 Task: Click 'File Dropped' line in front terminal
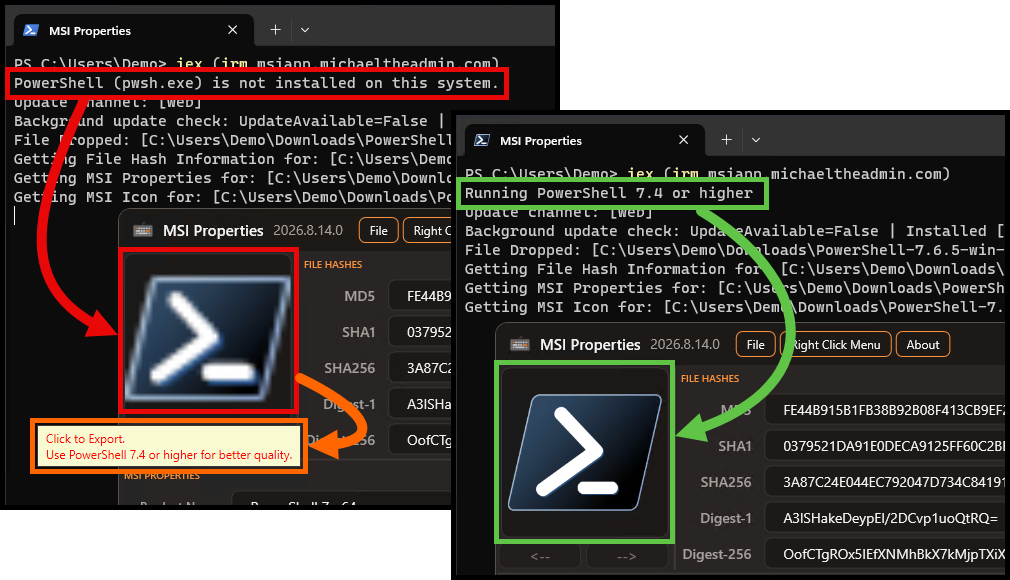(734, 250)
